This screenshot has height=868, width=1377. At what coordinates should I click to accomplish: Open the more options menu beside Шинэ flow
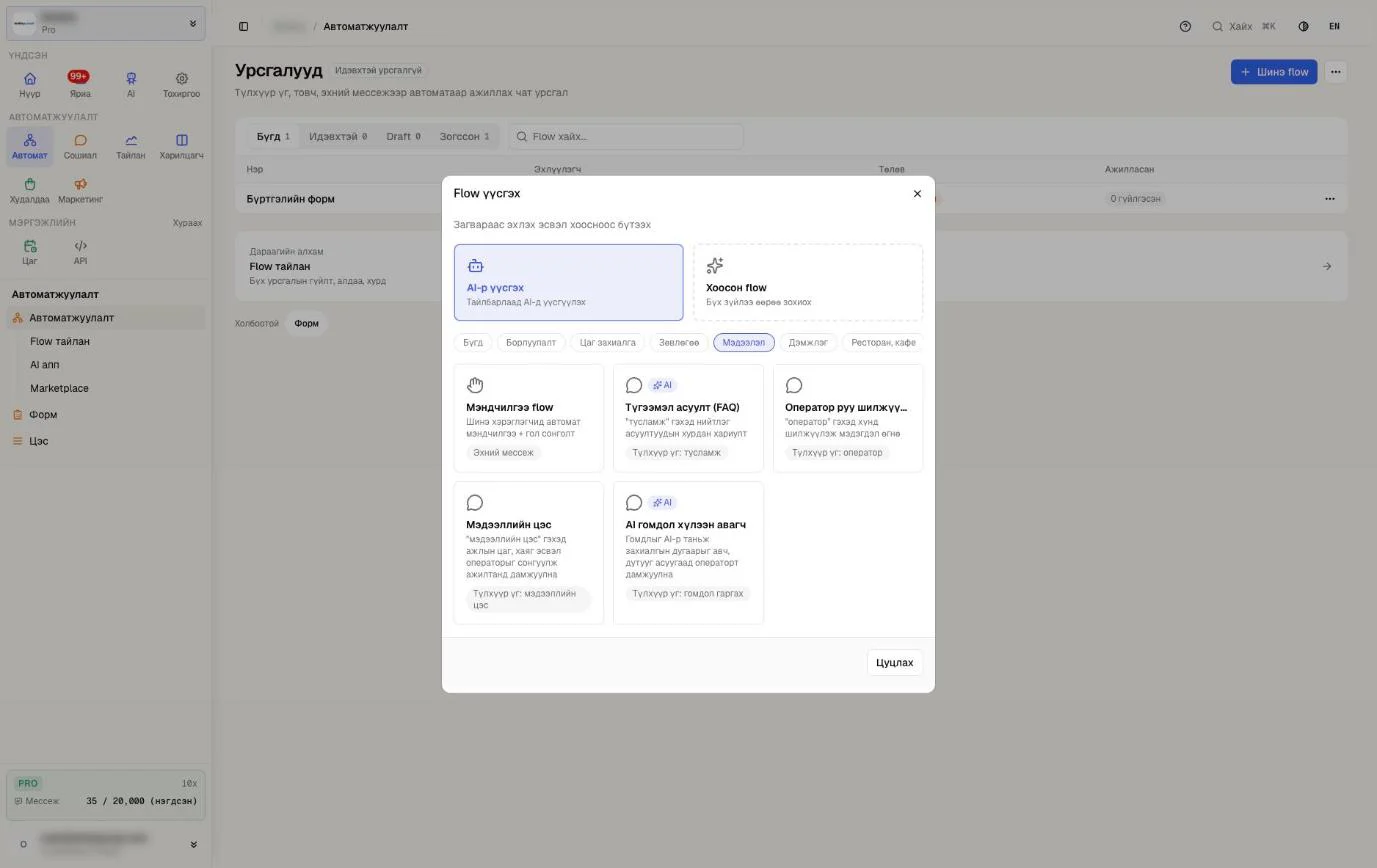tap(1335, 72)
